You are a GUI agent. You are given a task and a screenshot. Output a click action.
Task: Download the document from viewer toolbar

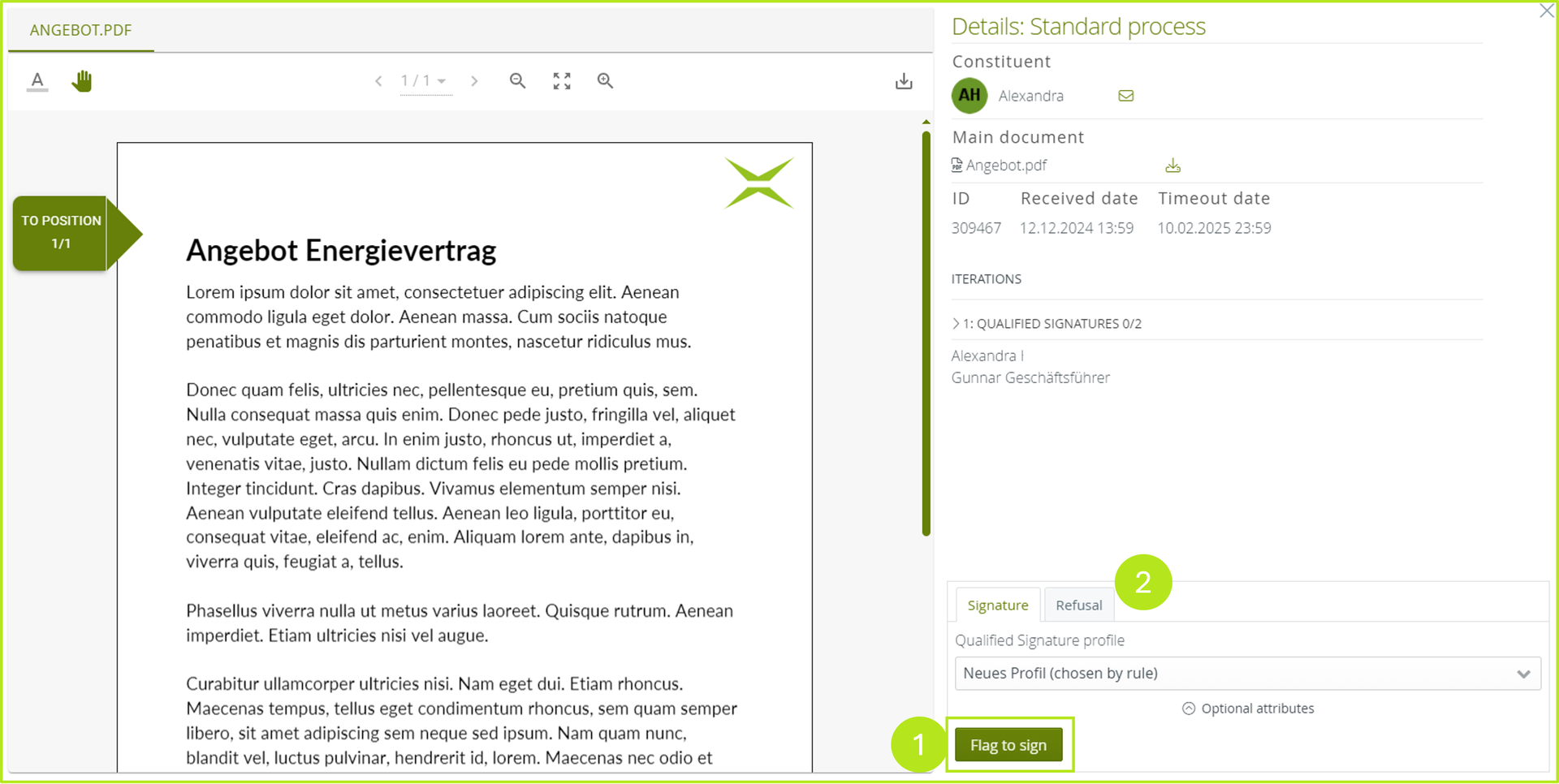(x=904, y=81)
